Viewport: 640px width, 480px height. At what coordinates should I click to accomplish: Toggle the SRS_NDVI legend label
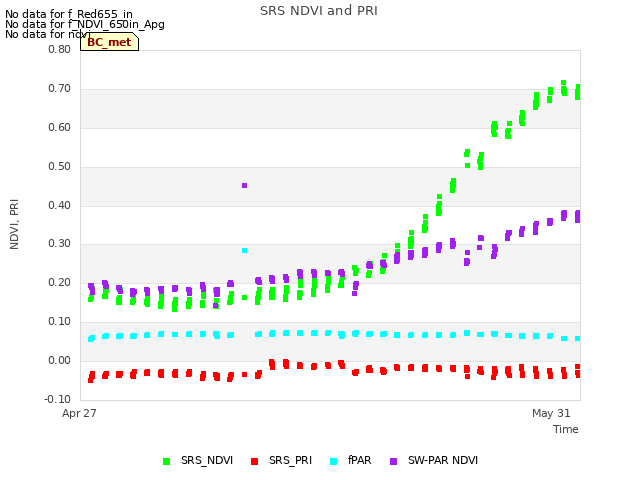pos(207,460)
